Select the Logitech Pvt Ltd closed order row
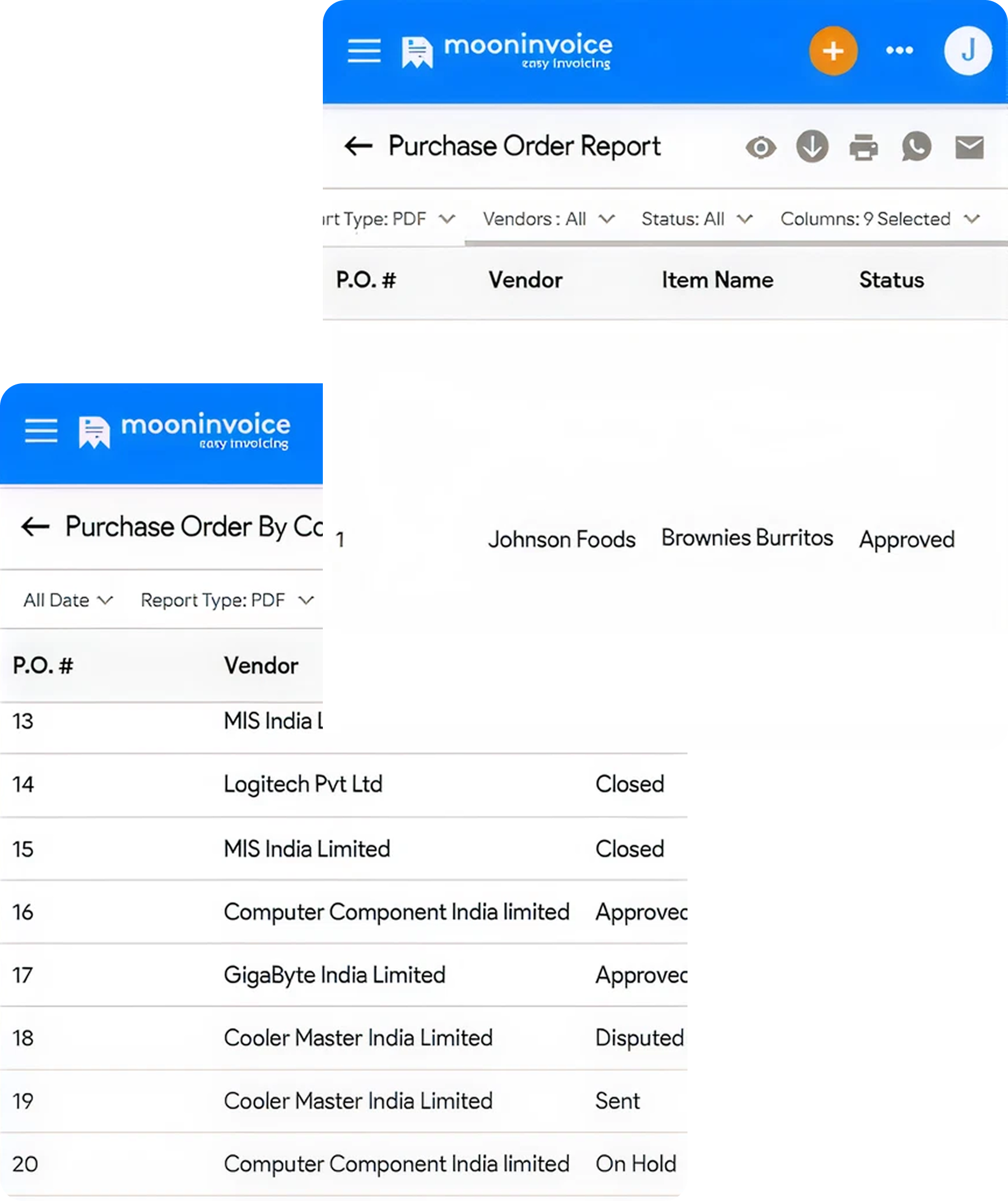1008x1201 pixels. pos(303,784)
